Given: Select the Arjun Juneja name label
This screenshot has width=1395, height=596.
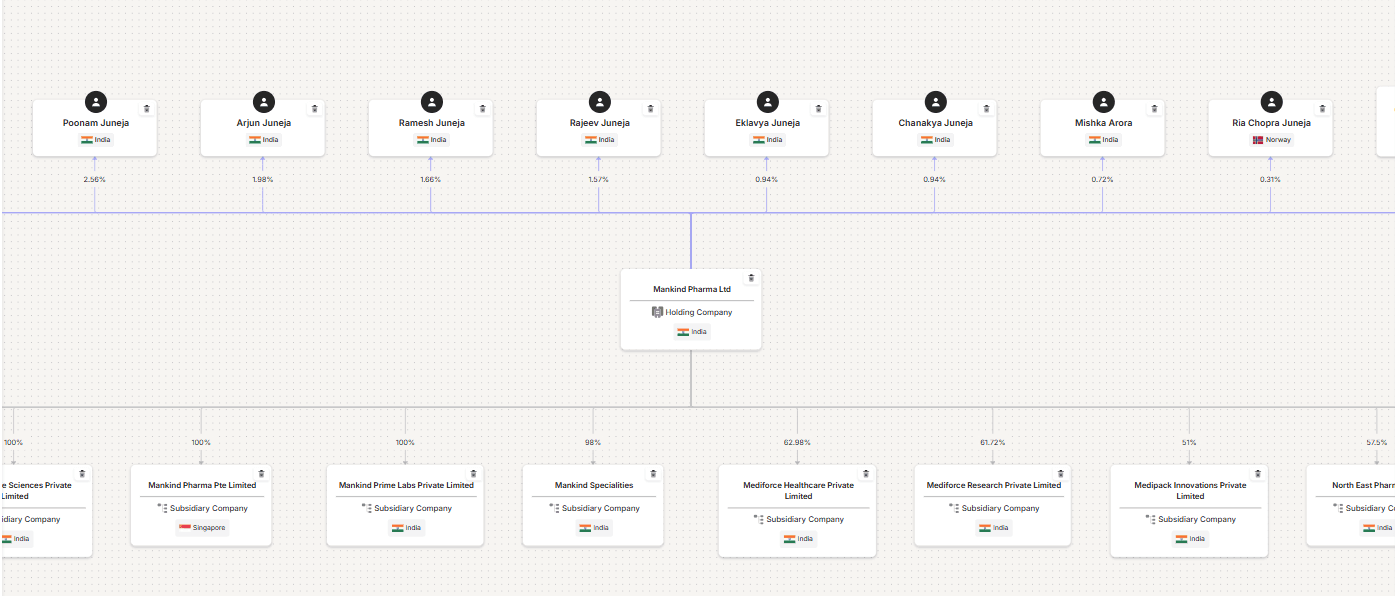Looking at the screenshot, I should pyautogui.click(x=264, y=123).
